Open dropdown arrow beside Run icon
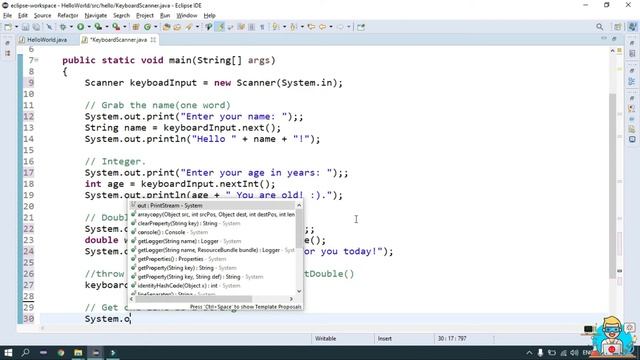The image size is (640, 360). [89, 27]
